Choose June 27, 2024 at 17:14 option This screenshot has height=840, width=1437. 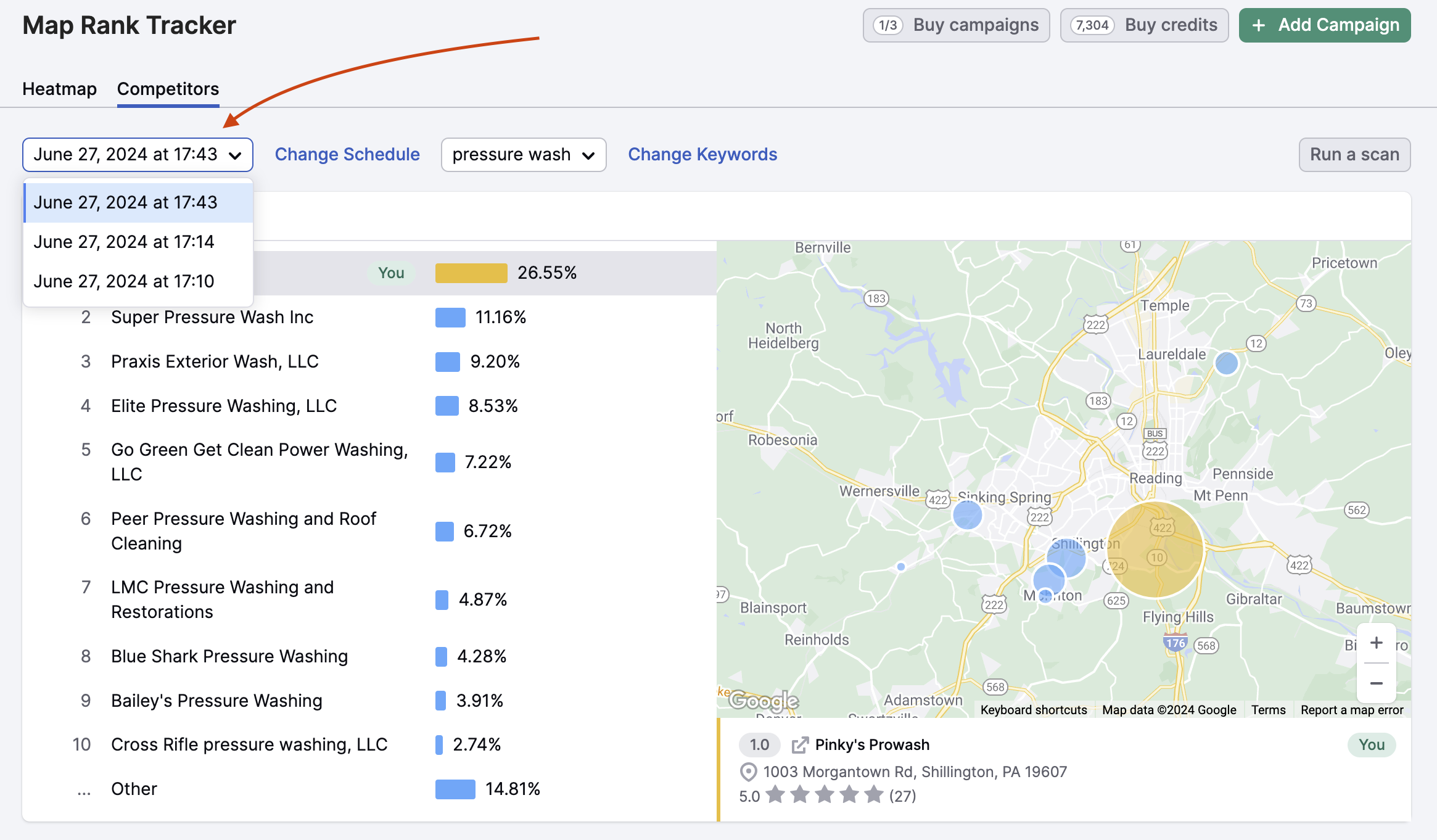tap(138, 242)
